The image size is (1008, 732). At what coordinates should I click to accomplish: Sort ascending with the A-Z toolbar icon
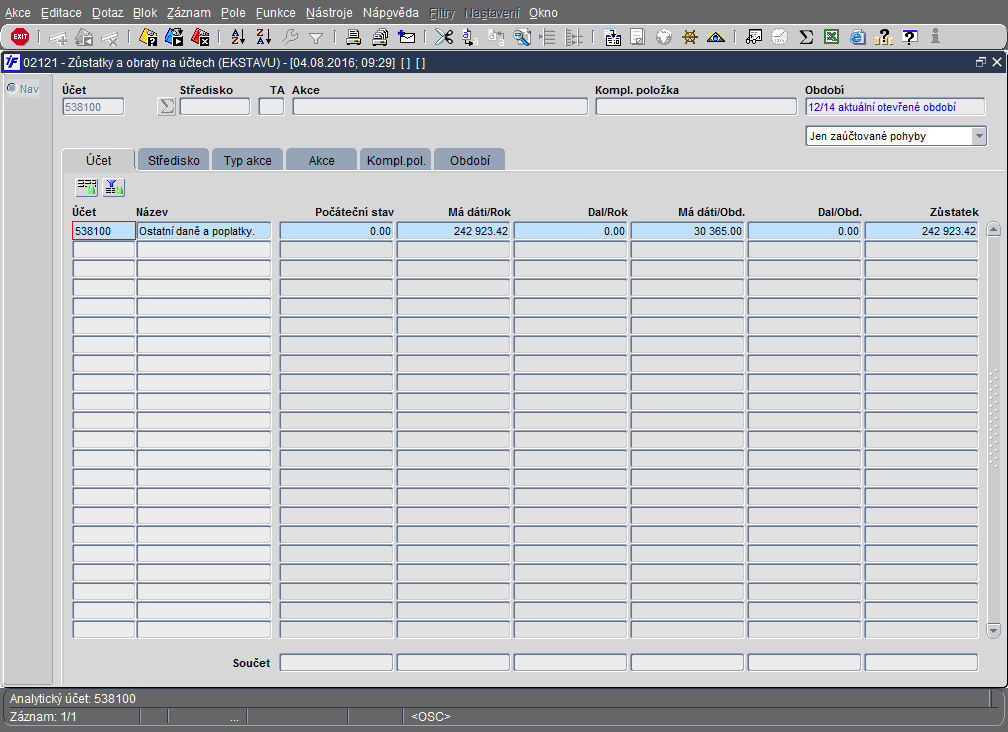tap(238, 37)
